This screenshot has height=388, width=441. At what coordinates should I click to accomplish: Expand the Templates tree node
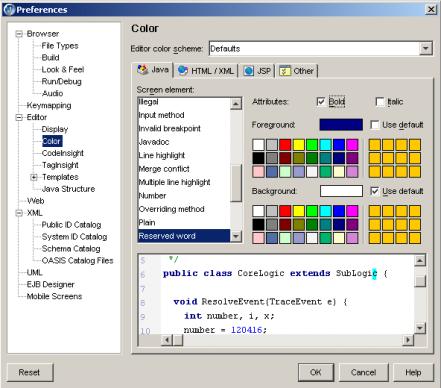point(34,177)
